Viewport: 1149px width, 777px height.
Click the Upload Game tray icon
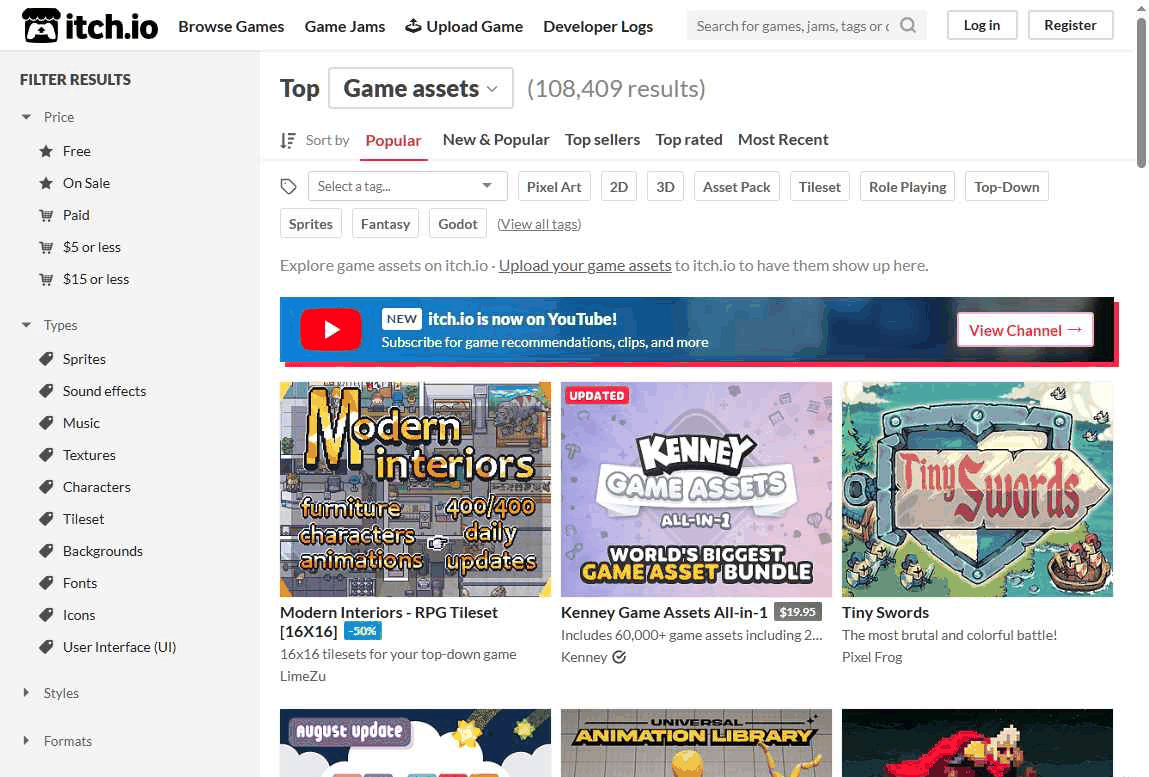413,26
